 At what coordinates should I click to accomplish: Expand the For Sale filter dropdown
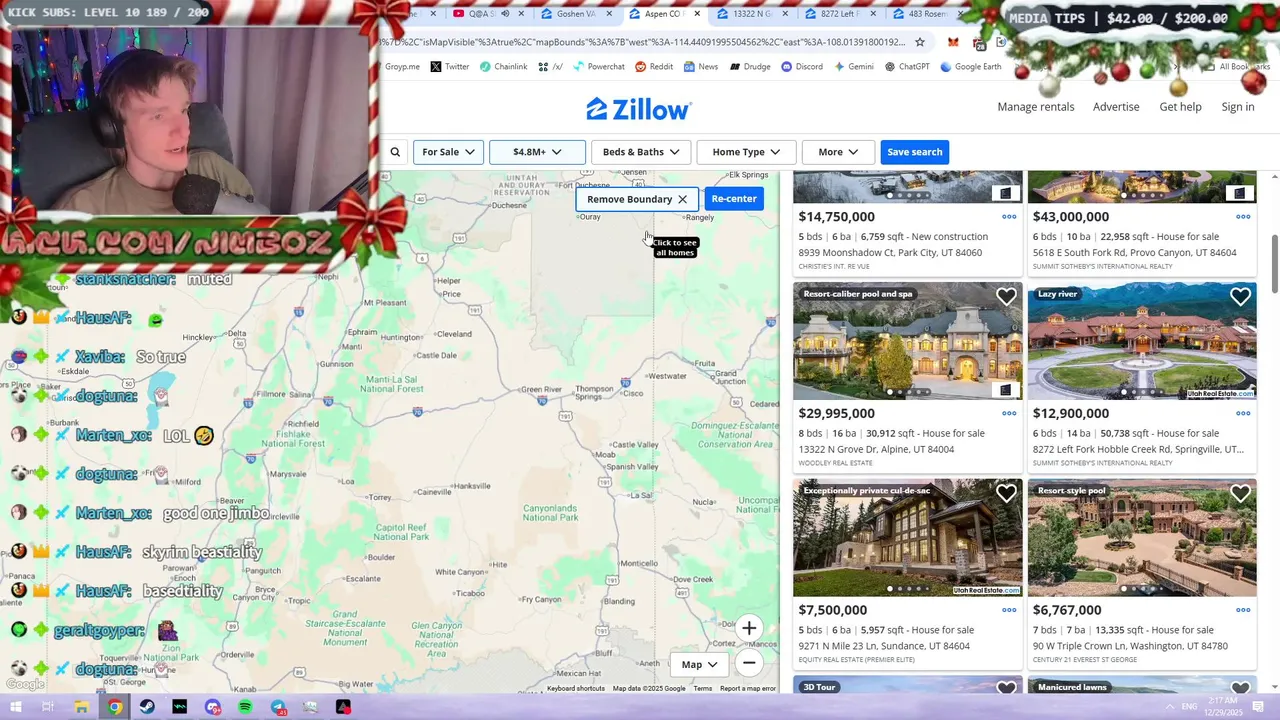[448, 152]
